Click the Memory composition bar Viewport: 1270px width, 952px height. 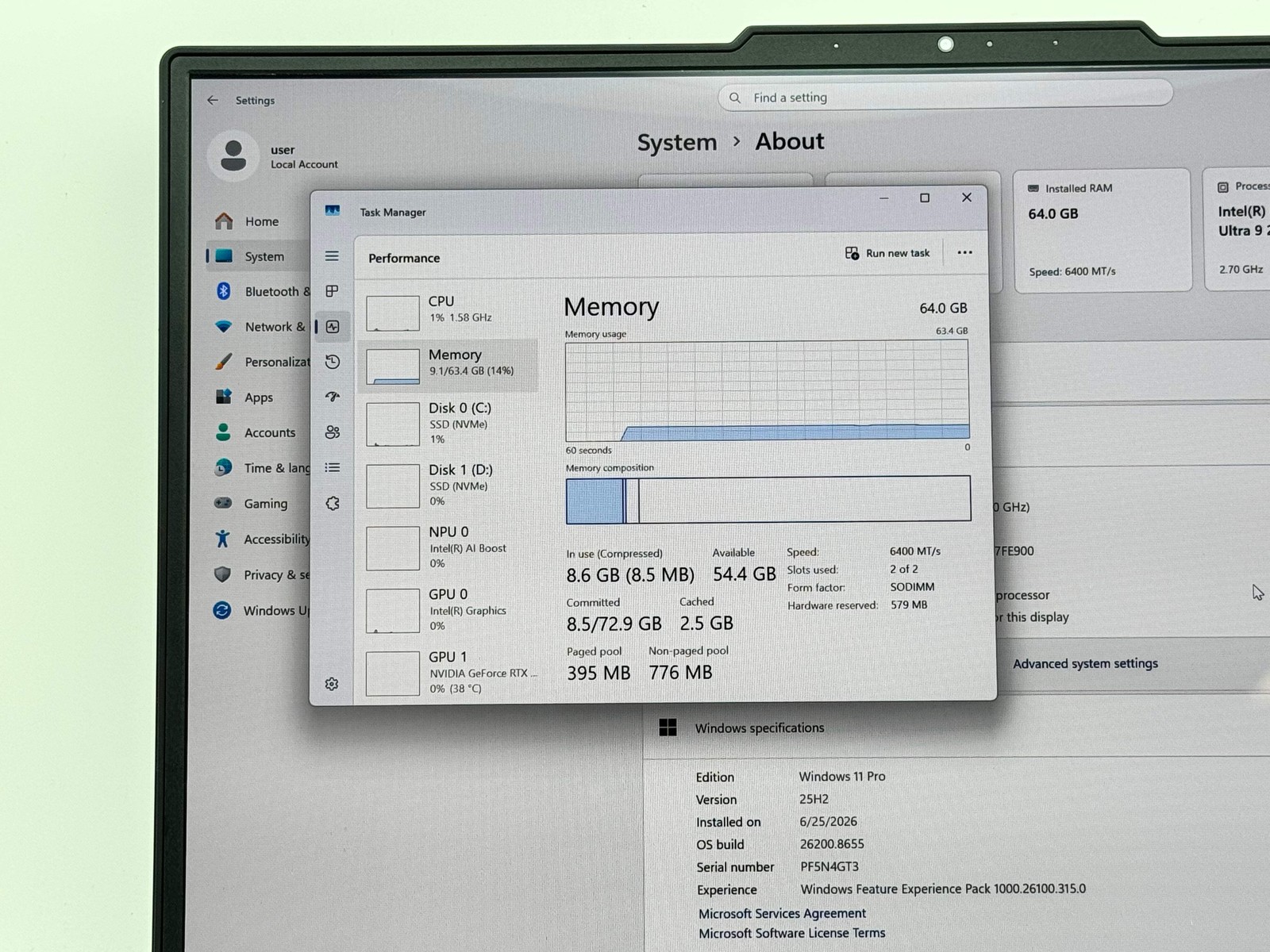[x=768, y=499]
